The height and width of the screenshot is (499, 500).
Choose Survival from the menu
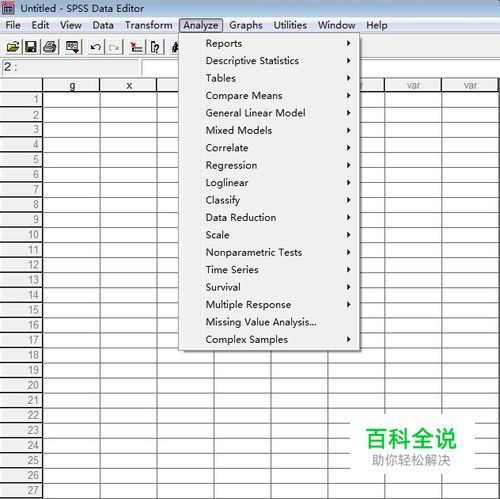(x=269, y=287)
